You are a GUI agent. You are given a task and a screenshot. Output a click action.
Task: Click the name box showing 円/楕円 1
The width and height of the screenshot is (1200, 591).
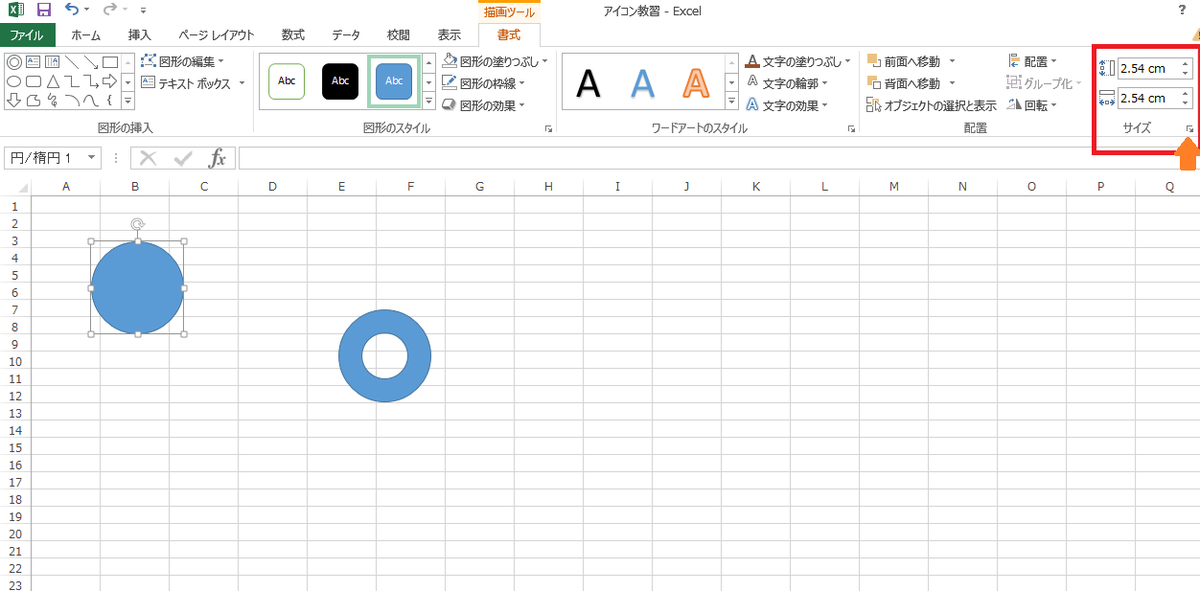pyautogui.click(x=50, y=157)
